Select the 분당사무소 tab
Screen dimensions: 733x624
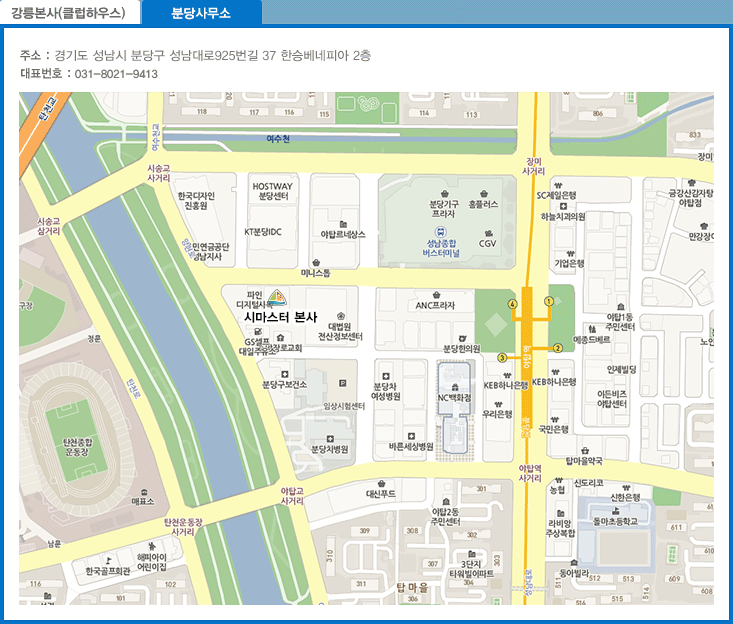click(201, 13)
